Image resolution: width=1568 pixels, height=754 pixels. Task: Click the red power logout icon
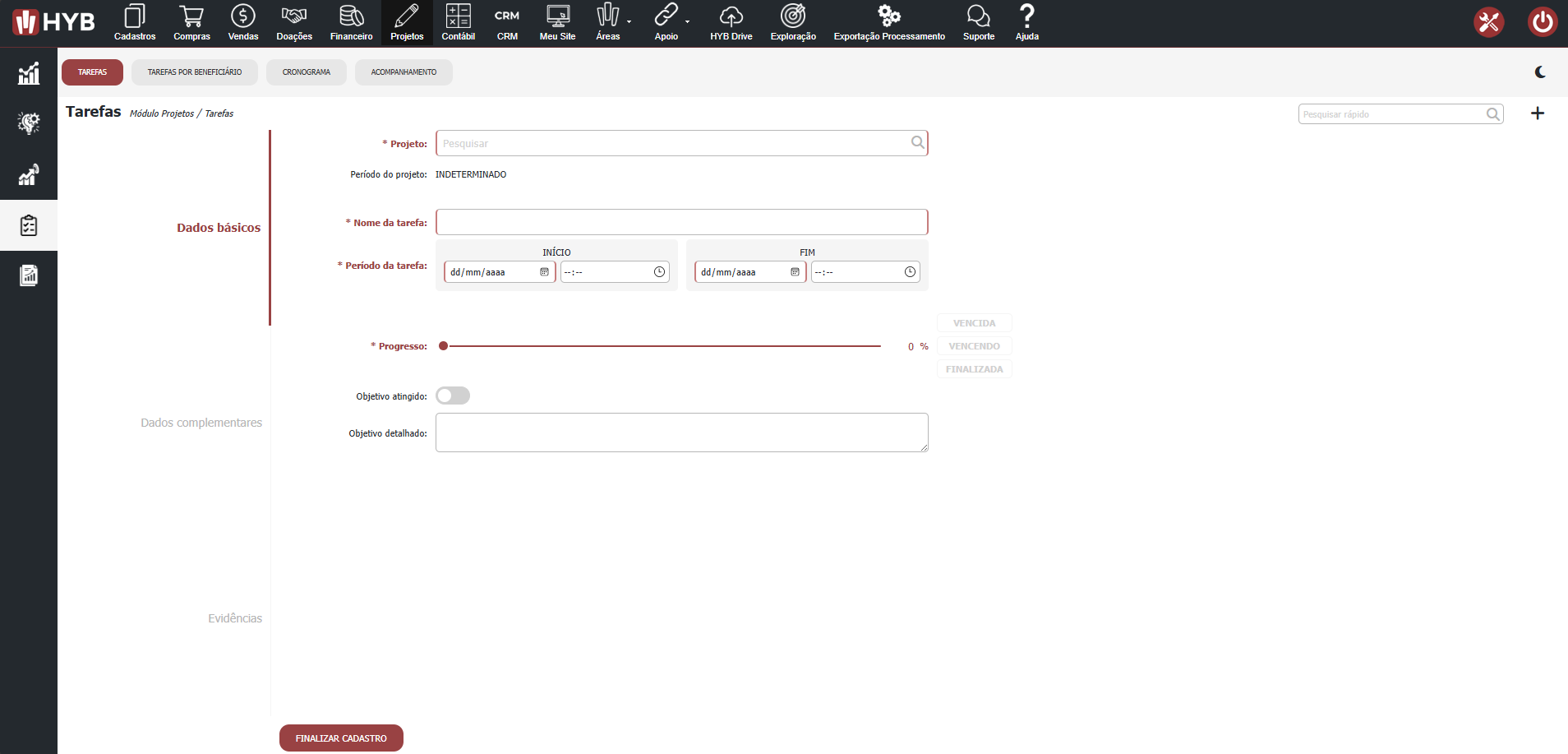[x=1542, y=22]
